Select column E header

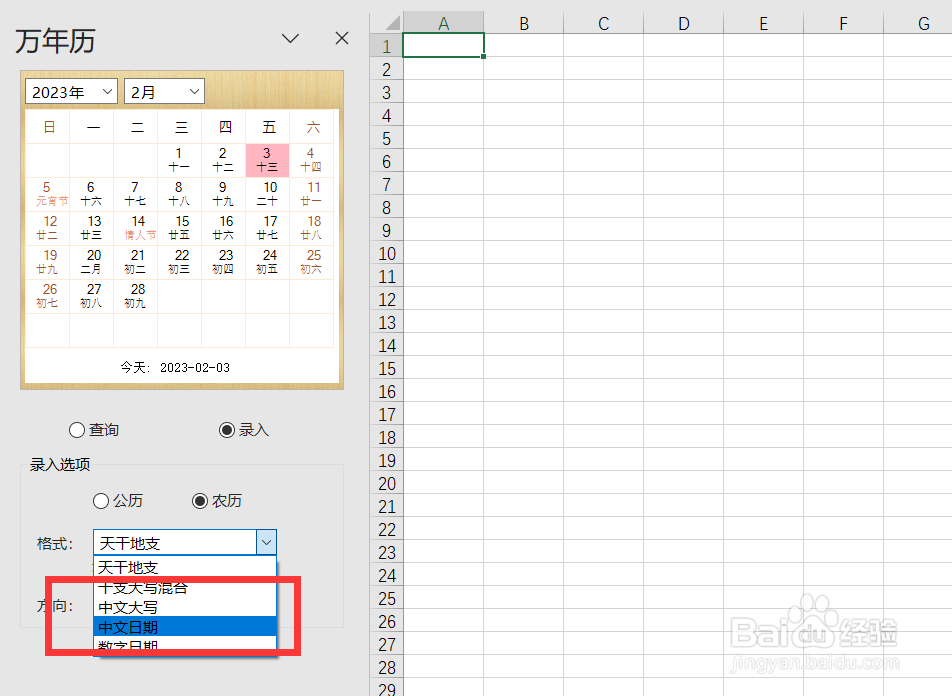coord(764,23)
